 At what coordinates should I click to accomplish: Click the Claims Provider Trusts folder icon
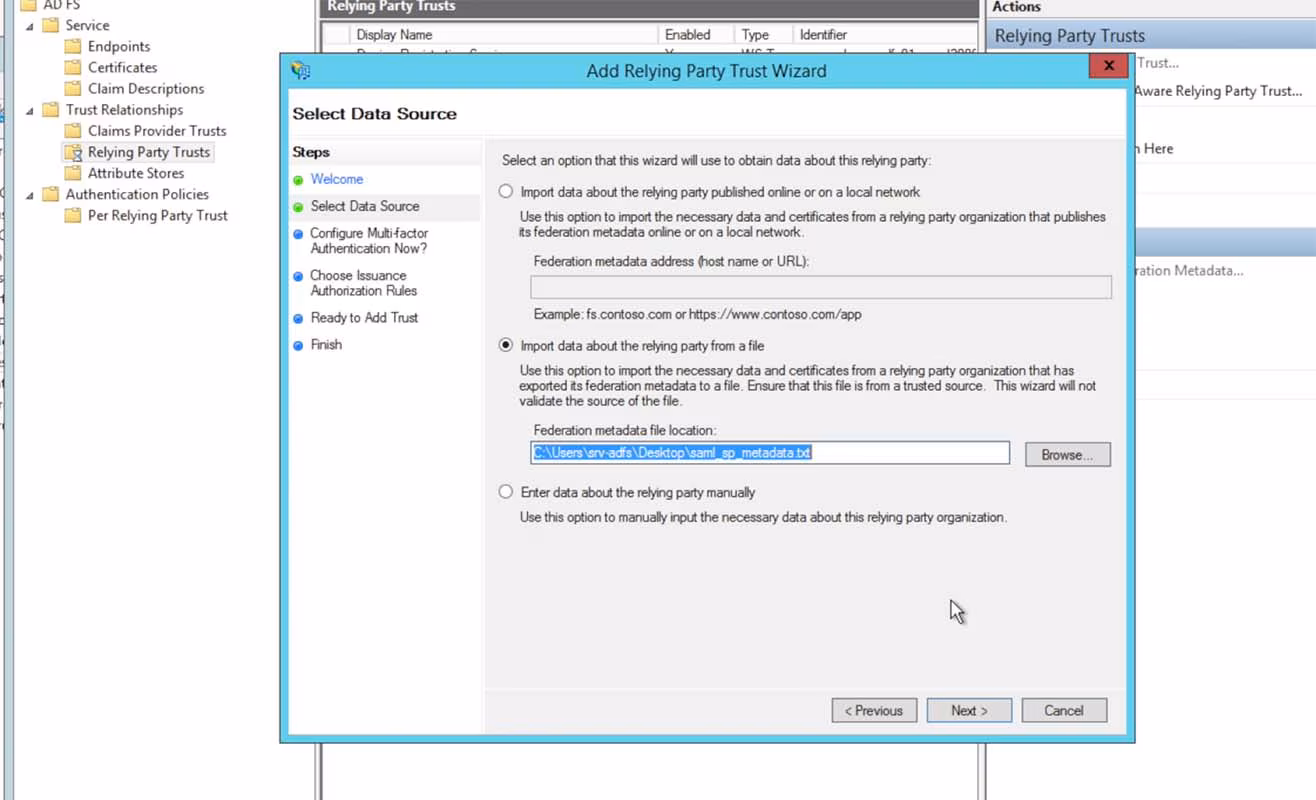[74, 130]
